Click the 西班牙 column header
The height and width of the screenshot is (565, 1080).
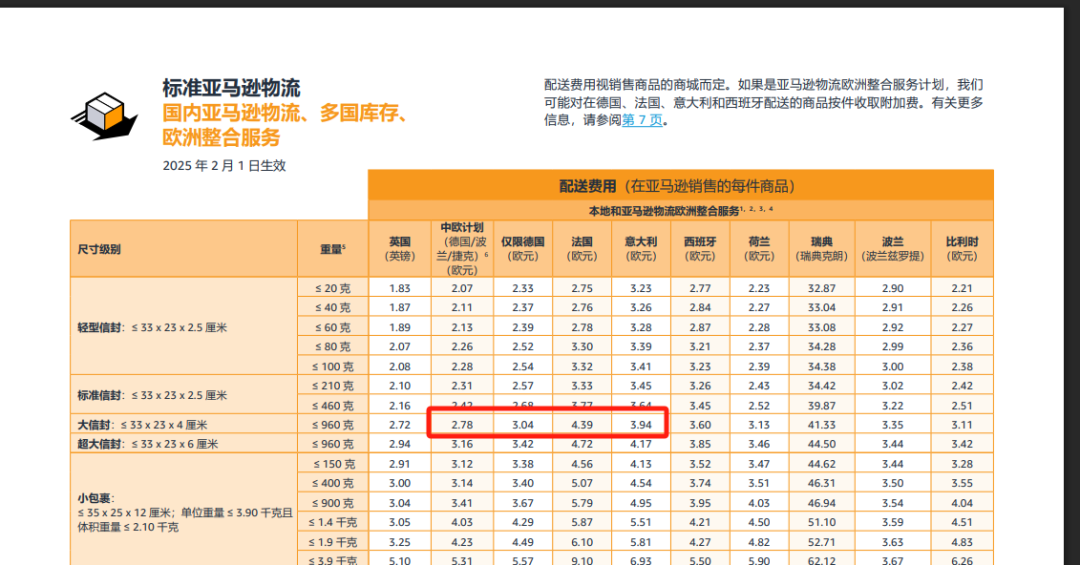pos(700,249)
